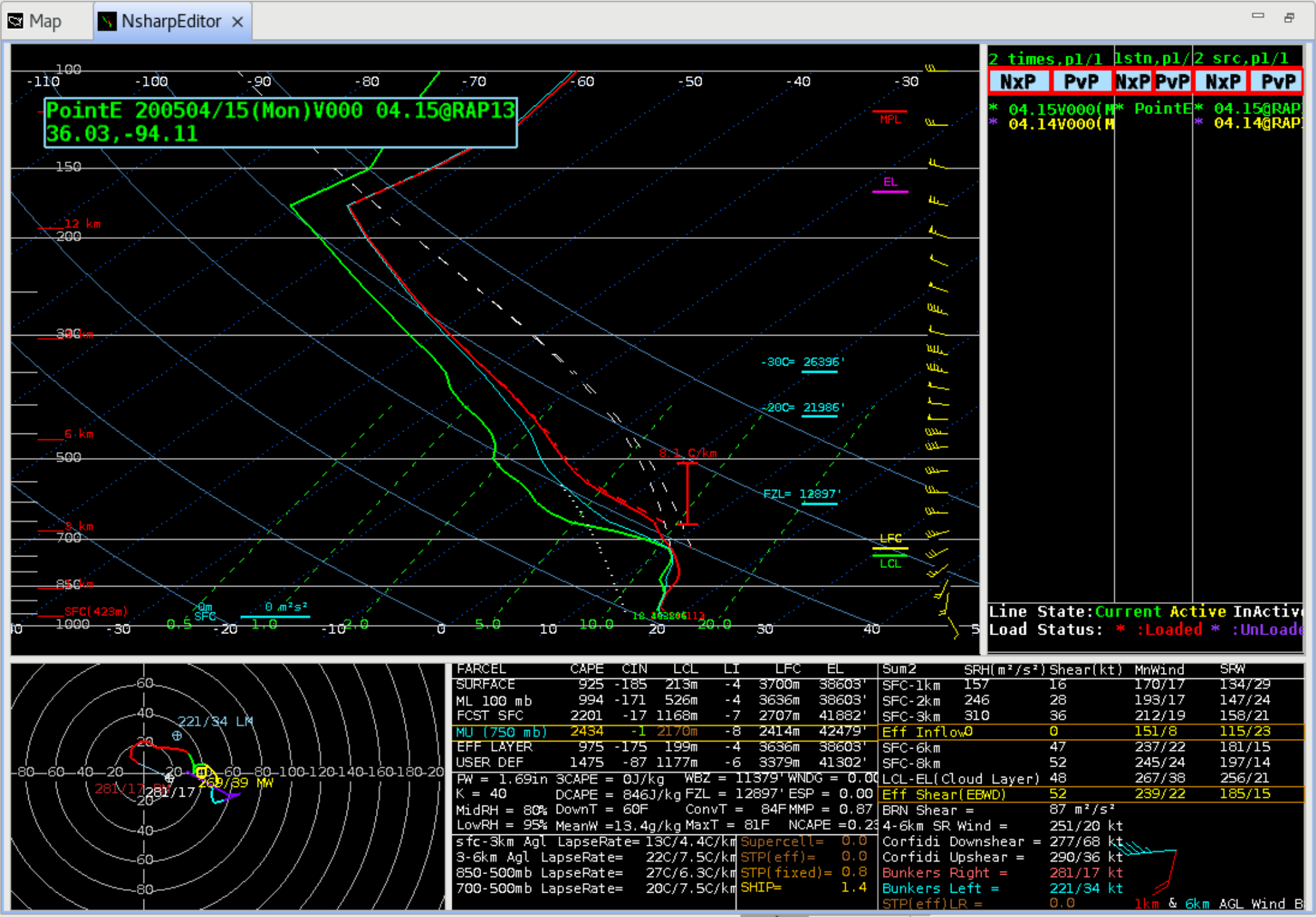Click the SHIP= value line
Screen dimensions: 1316x917
803,888
